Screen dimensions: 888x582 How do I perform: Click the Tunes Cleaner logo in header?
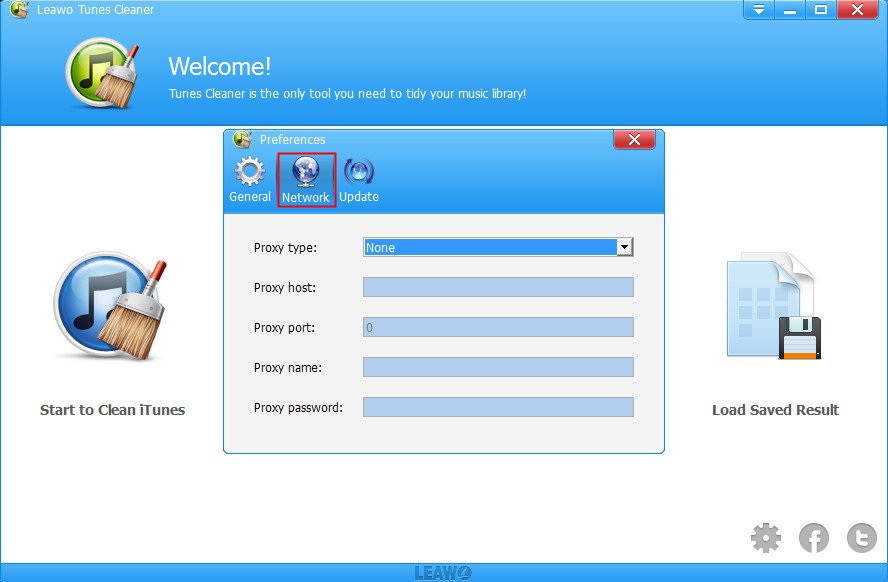click(x=103, y=72)
